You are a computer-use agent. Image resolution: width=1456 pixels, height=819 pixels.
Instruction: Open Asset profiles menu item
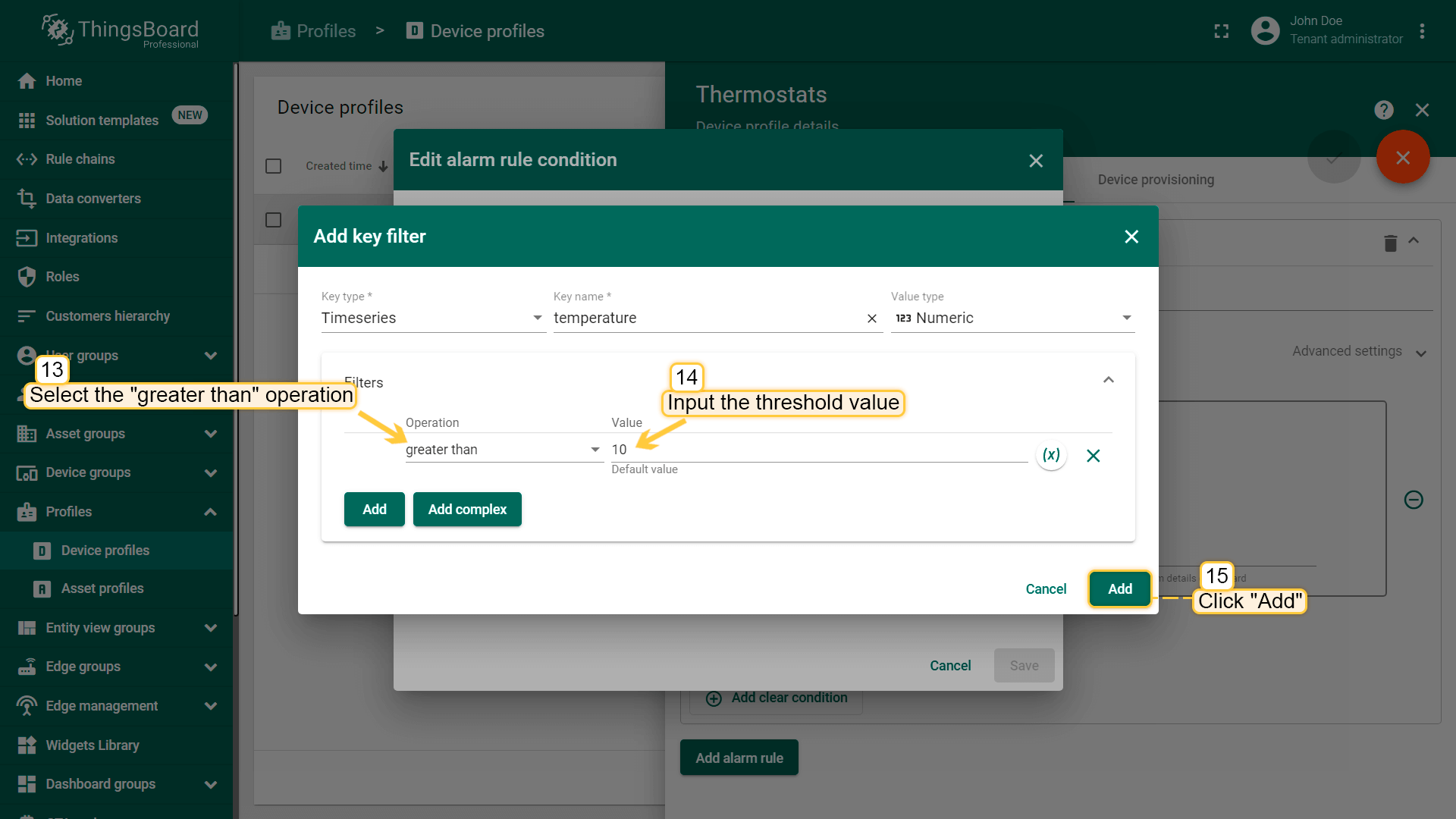pyautogui.click(x=117, y=588)
